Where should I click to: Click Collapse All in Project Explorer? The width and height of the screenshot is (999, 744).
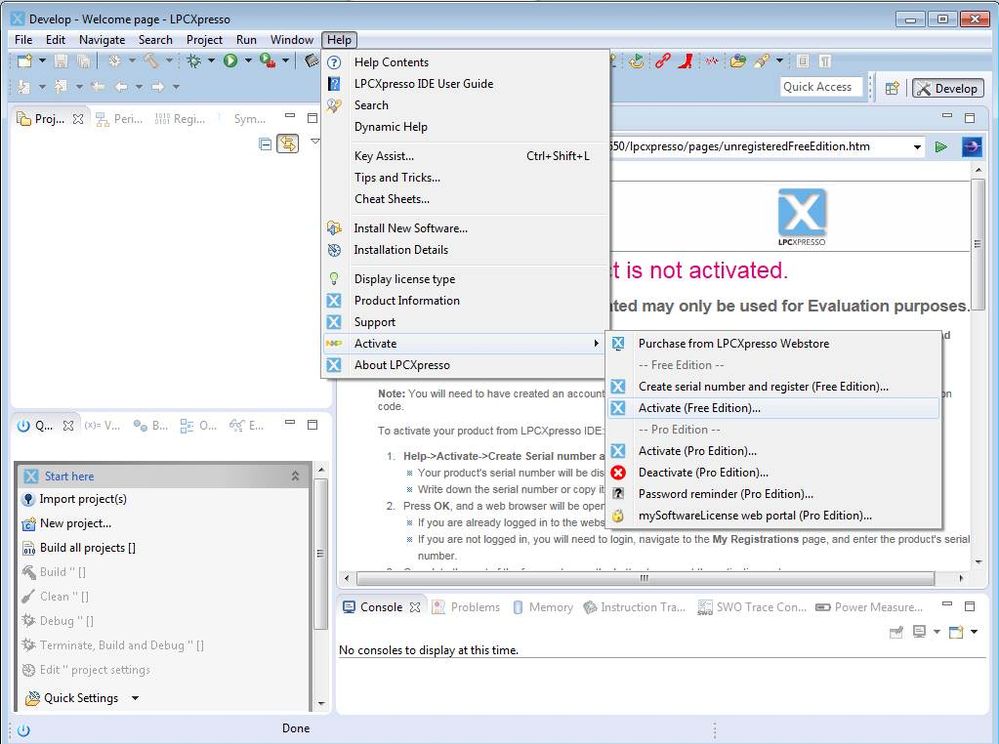[x=266, y=144]
